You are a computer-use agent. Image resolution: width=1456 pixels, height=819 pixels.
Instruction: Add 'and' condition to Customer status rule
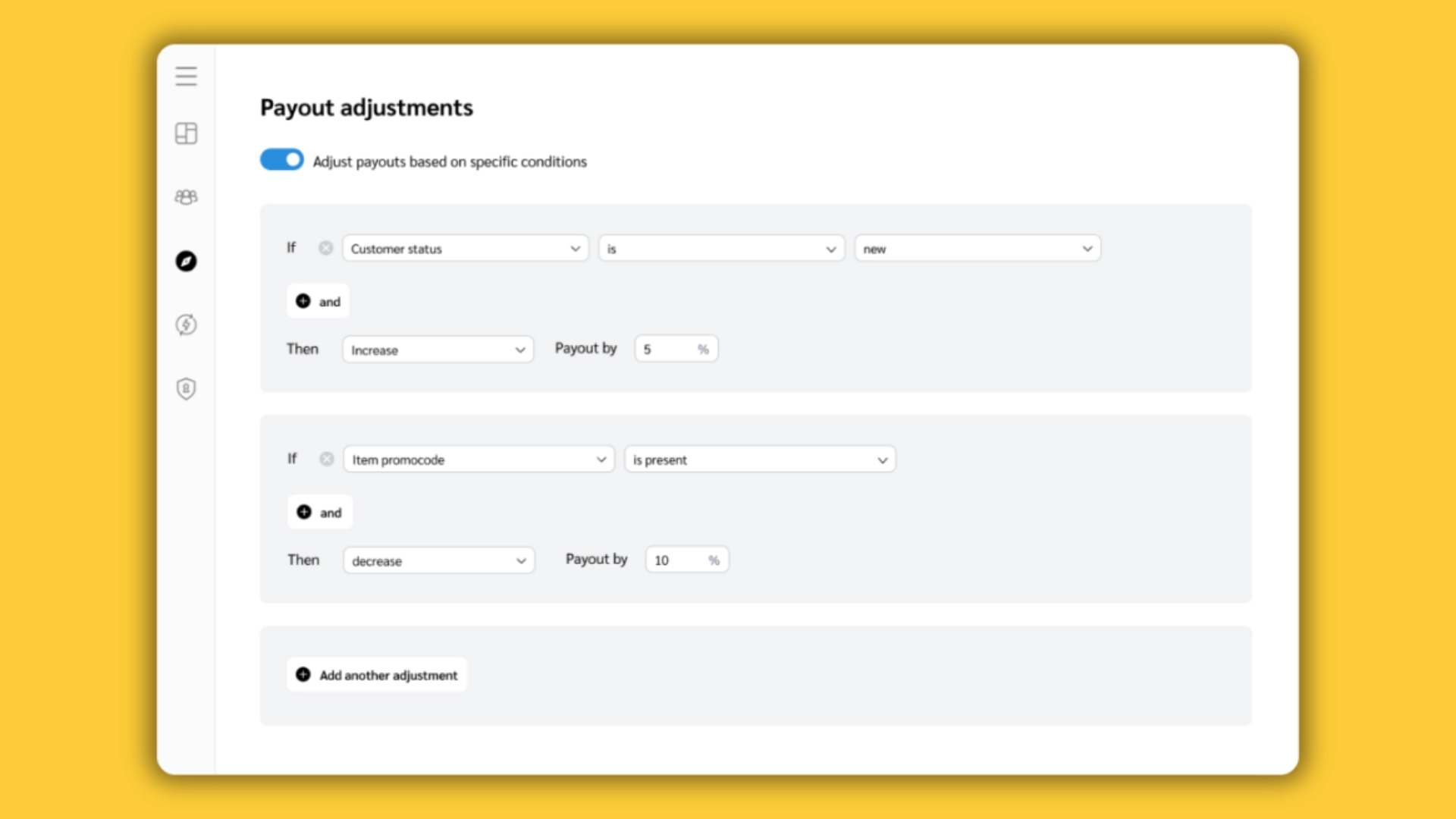tap(318, 301)
